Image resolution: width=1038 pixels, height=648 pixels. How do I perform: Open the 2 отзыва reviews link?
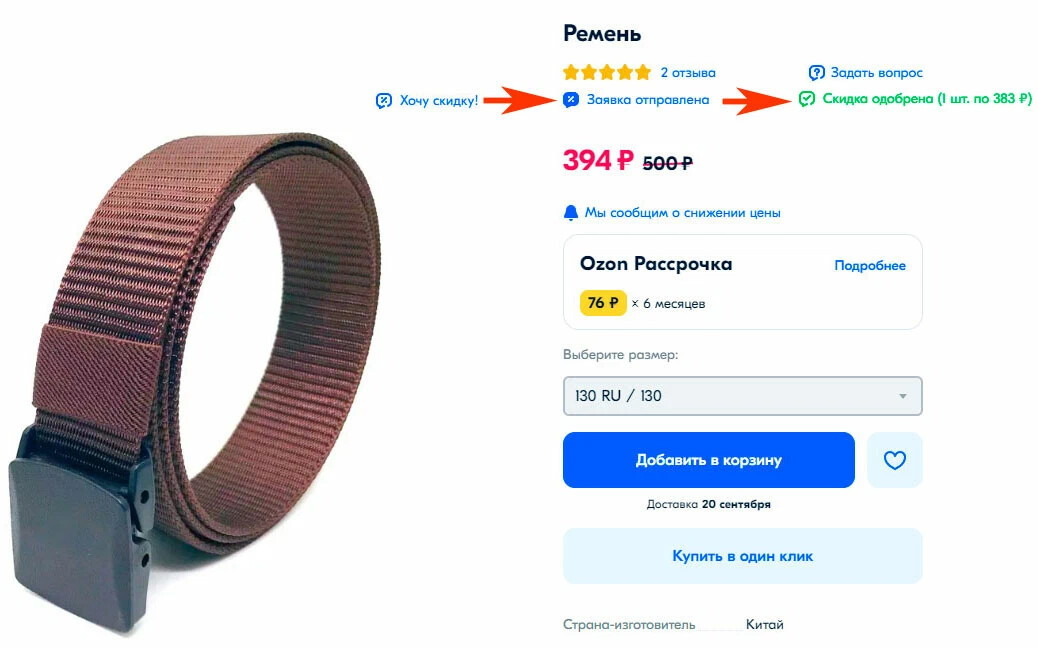(688, 73)
